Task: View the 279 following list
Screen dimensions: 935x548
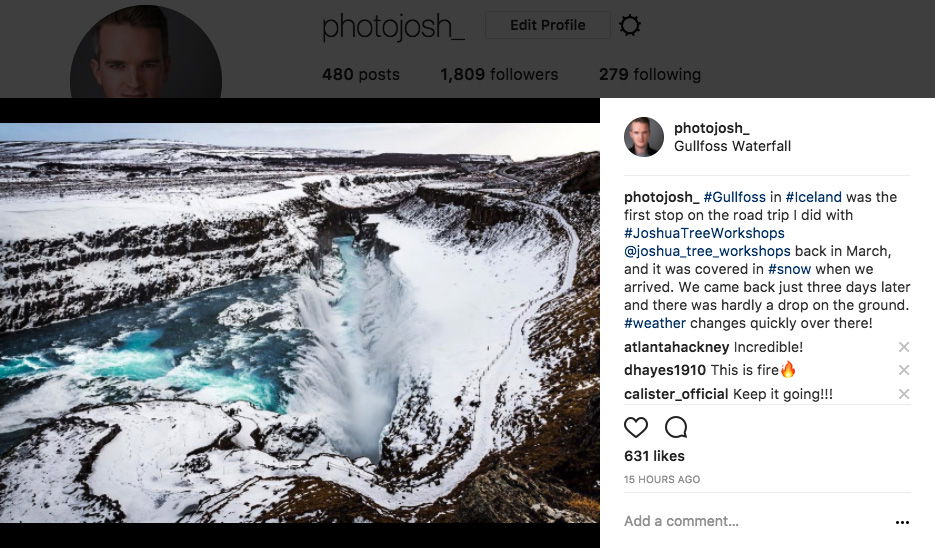Action: click(x=649, y=74)
